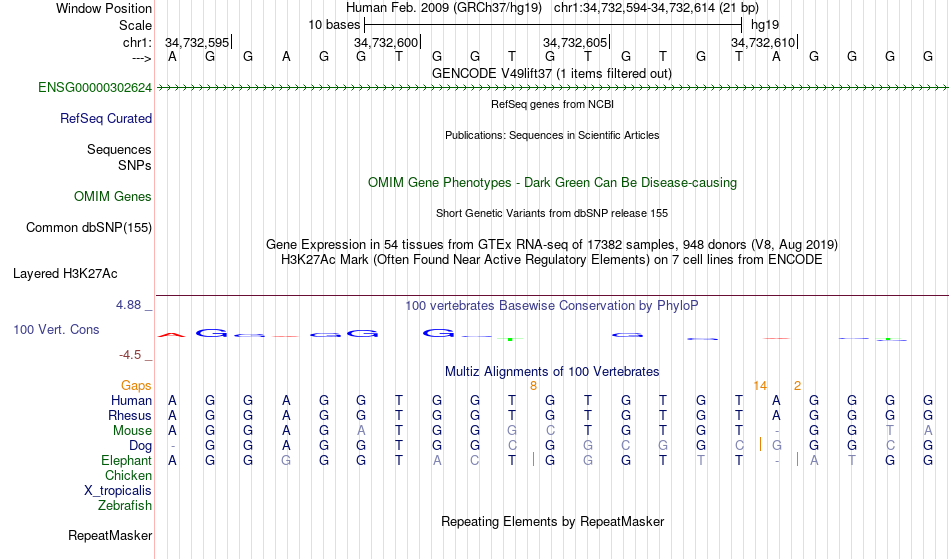Select the X_tropicalis row label
The width and height of the screenshot is (950, 559).
[118, 491]
